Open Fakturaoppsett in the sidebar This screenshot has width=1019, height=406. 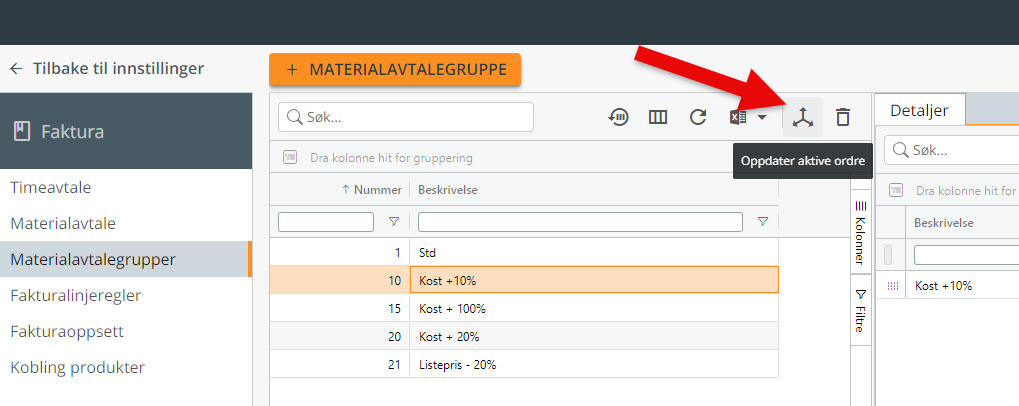[x=67, y=331]
